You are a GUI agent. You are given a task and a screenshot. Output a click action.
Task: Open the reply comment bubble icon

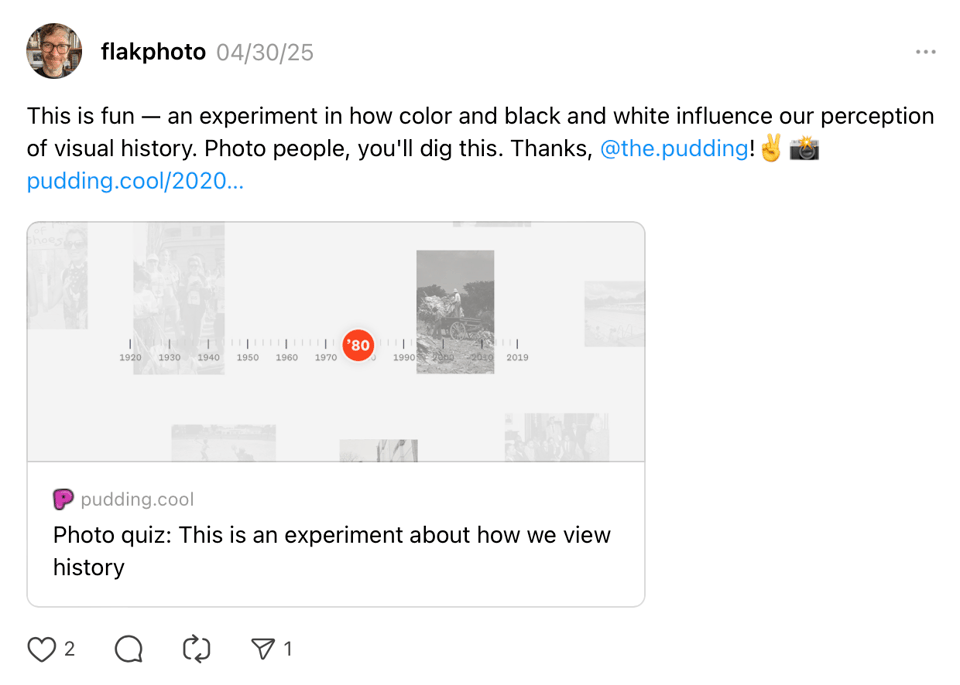coord(128,650)
